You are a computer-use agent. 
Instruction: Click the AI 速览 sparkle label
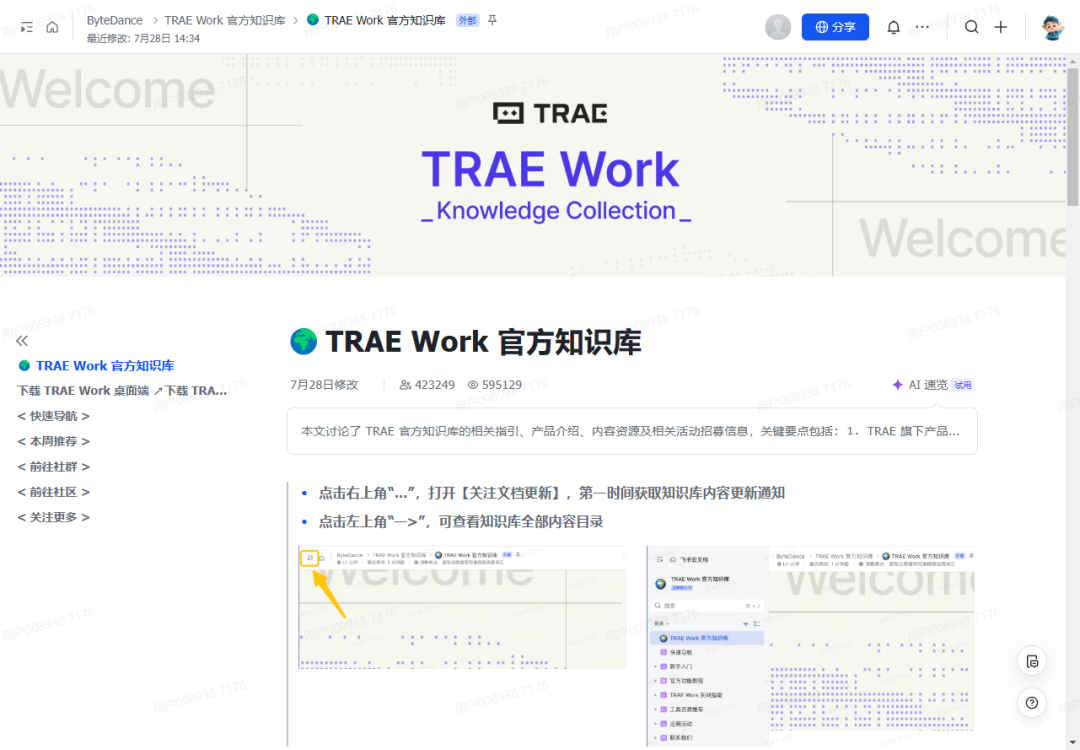(x=920, y=385)
